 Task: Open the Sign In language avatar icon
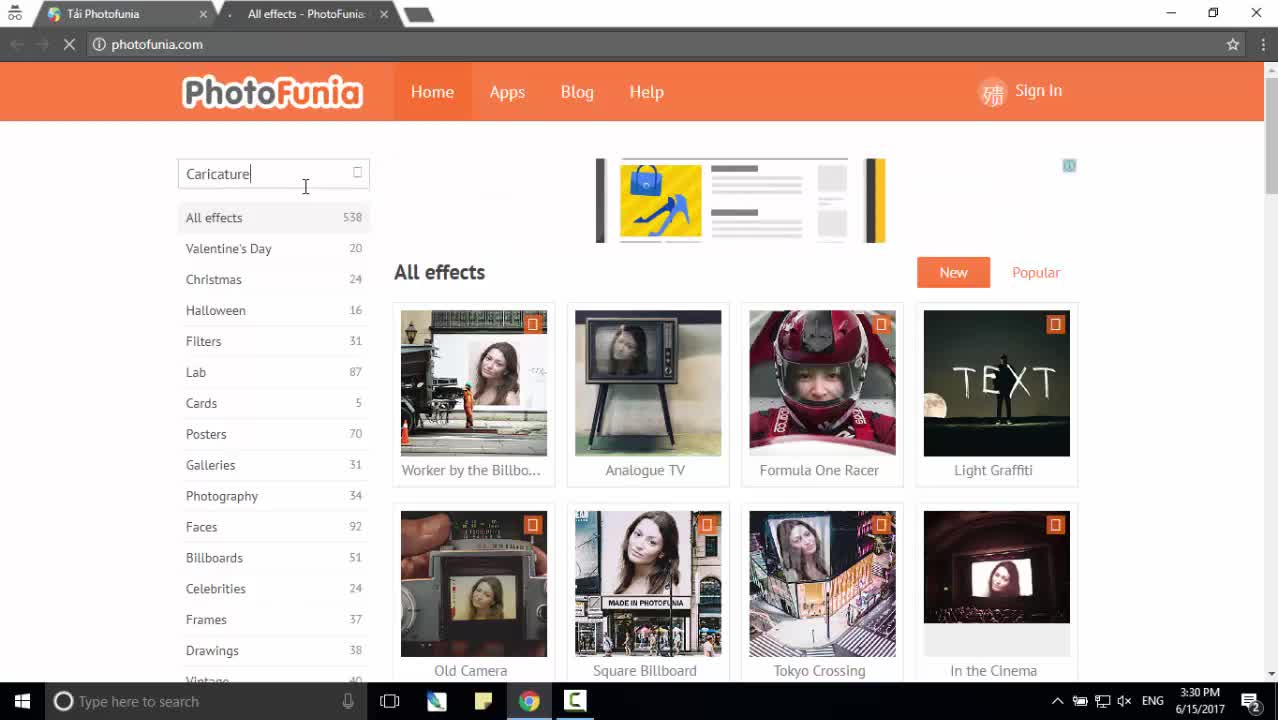coord(992,93)
